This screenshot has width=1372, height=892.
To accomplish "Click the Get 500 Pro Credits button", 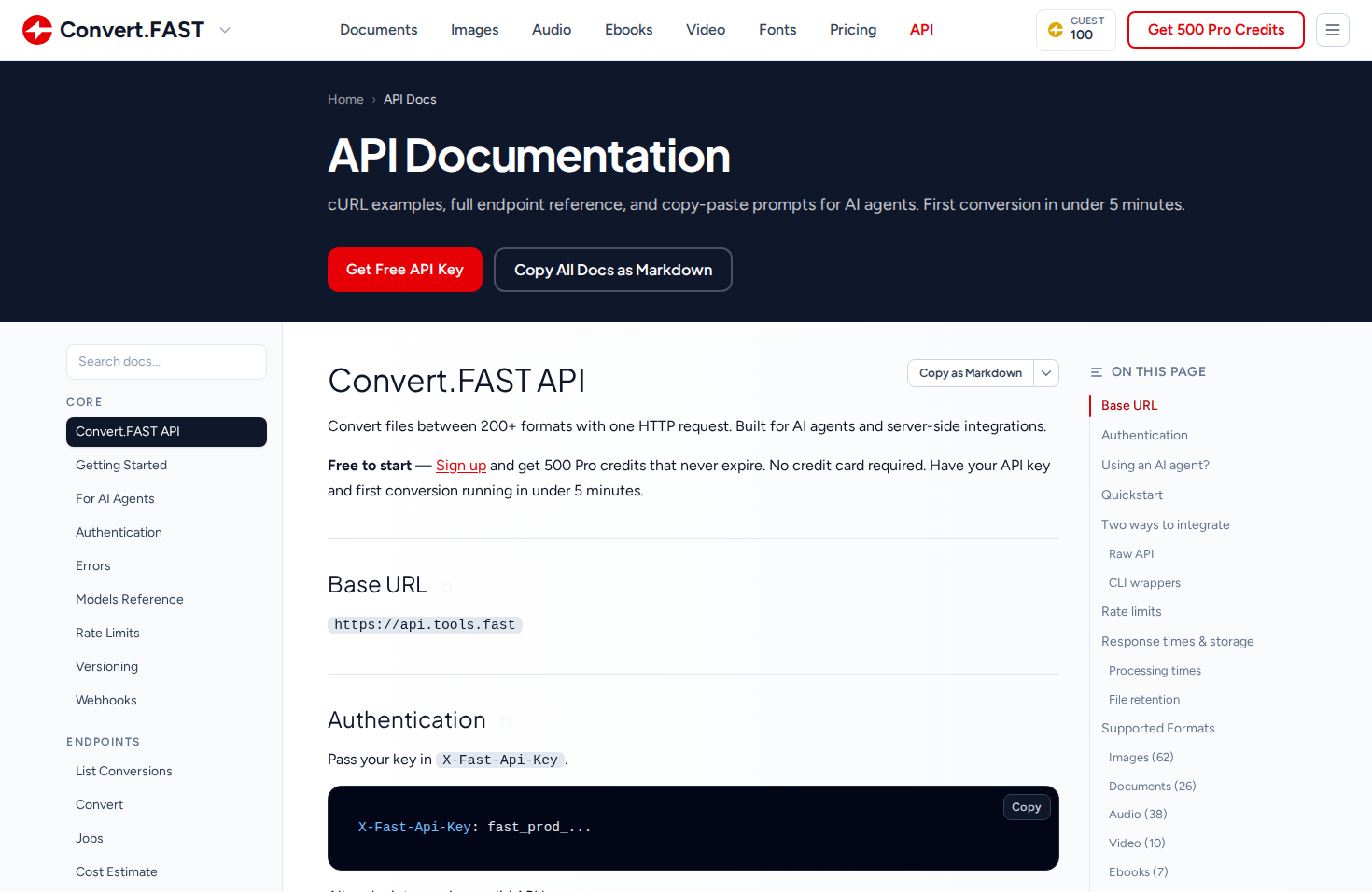I will click(x=1216, y=30).
